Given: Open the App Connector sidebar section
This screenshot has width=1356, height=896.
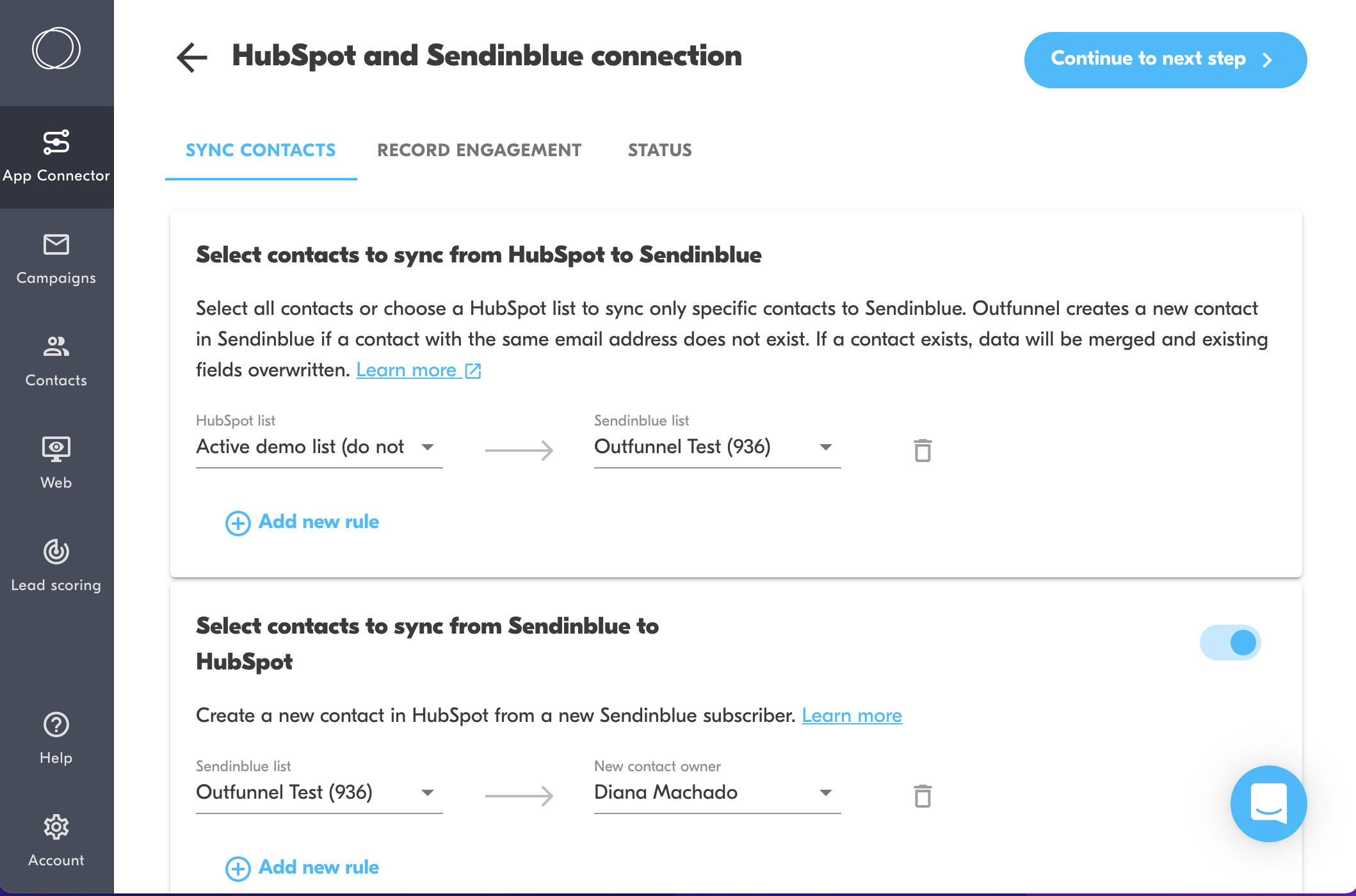Looking at the screenshot, I should [56, 157].
